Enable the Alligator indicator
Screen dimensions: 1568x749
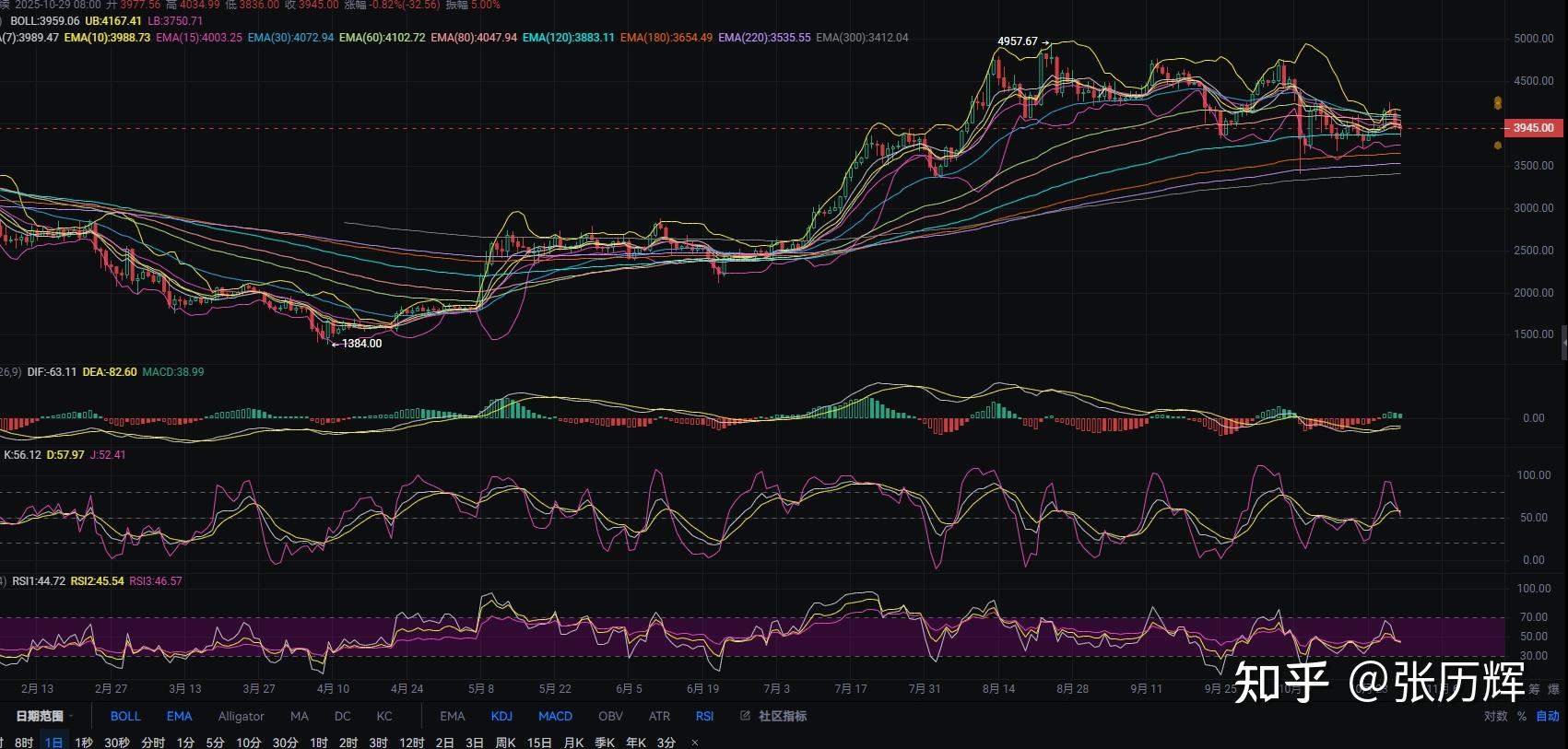point(241,716)
